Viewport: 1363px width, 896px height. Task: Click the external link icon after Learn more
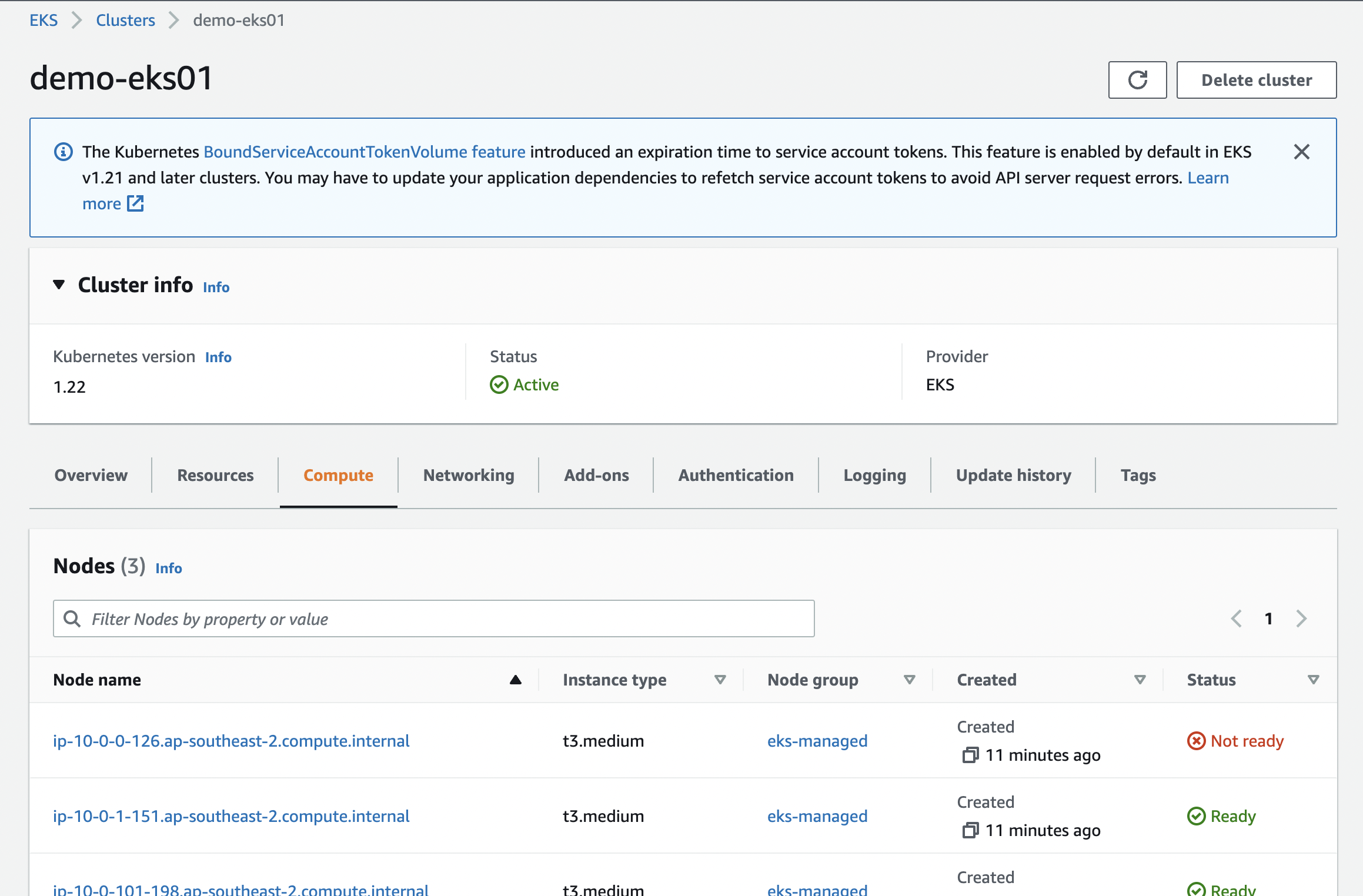136,204
